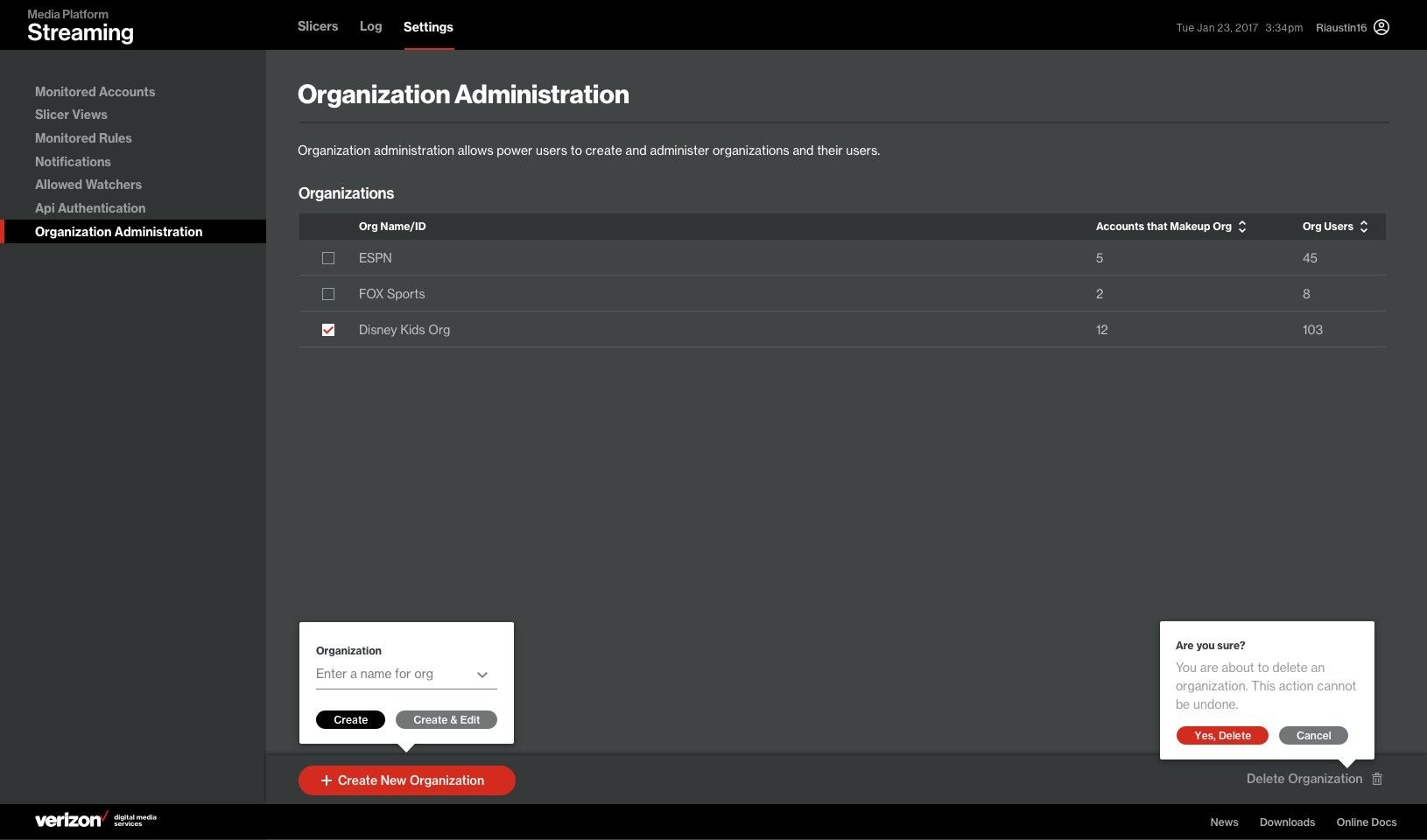The width and height of the screenshot is (1427, 840).
Task: Open Monitored Accounts in the sidebar
Action: [x=95, y=92]
